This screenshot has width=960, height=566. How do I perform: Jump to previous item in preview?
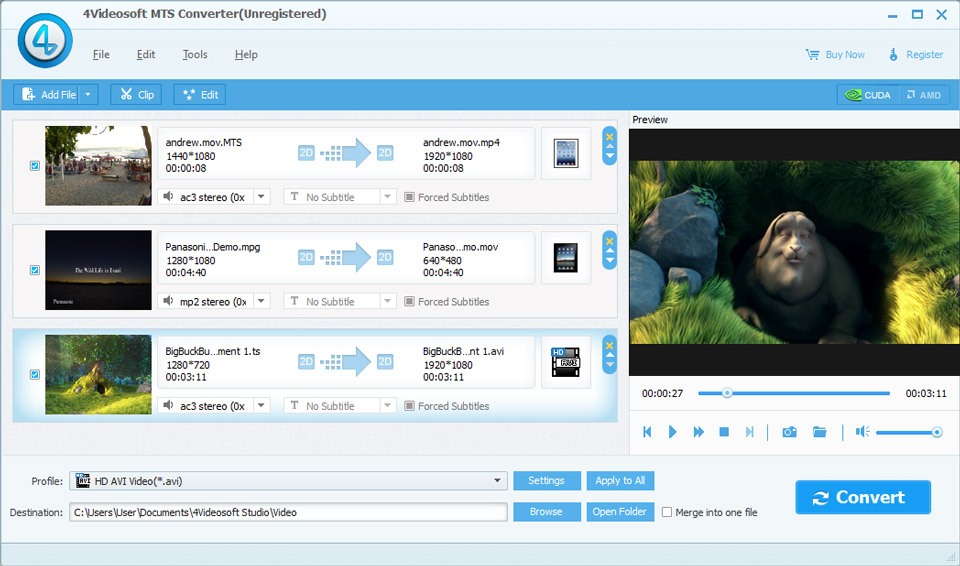pyautogui.click(x=647, y=432)
